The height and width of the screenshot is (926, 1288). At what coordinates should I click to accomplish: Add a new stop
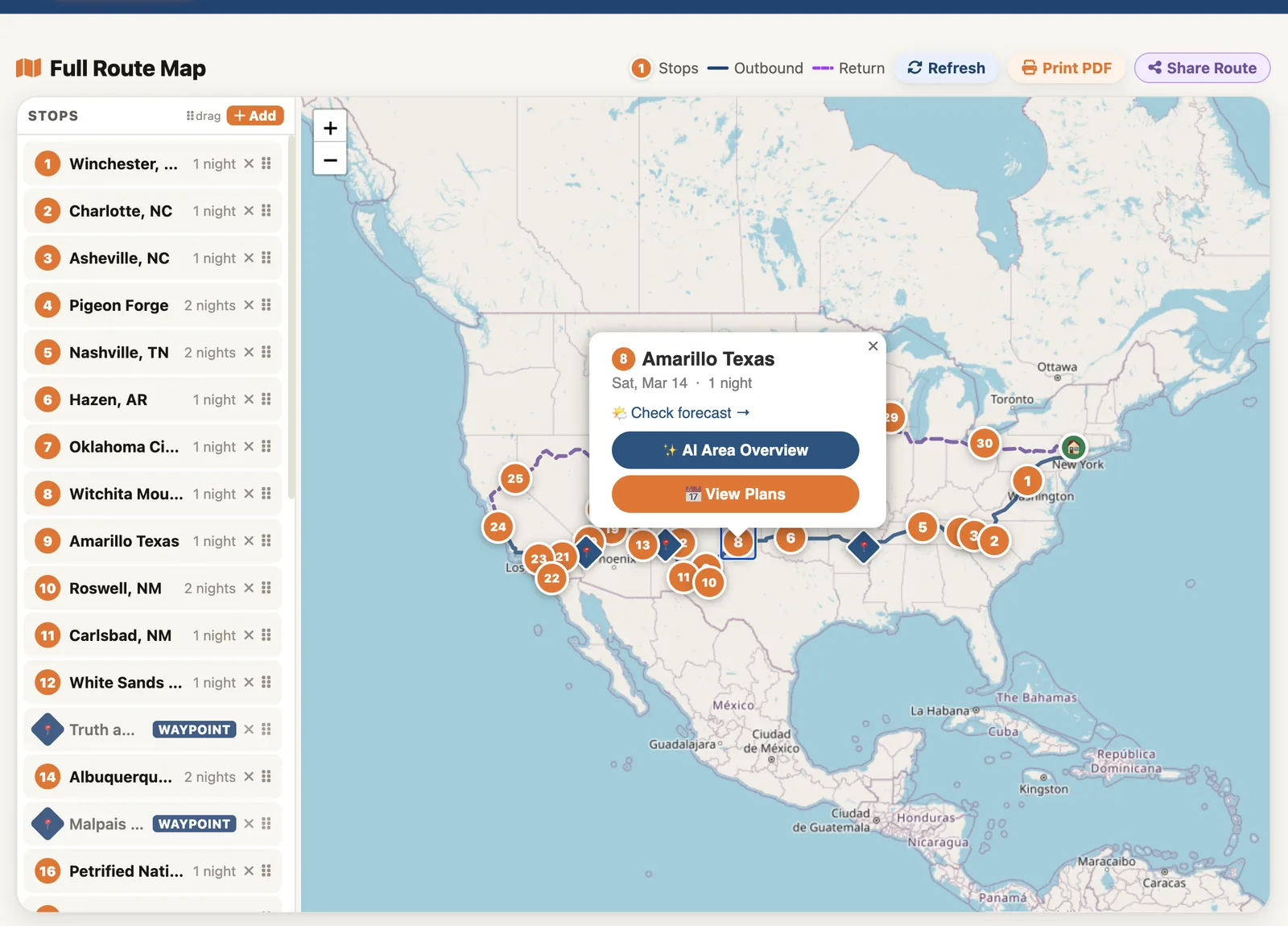pos(255,116)
